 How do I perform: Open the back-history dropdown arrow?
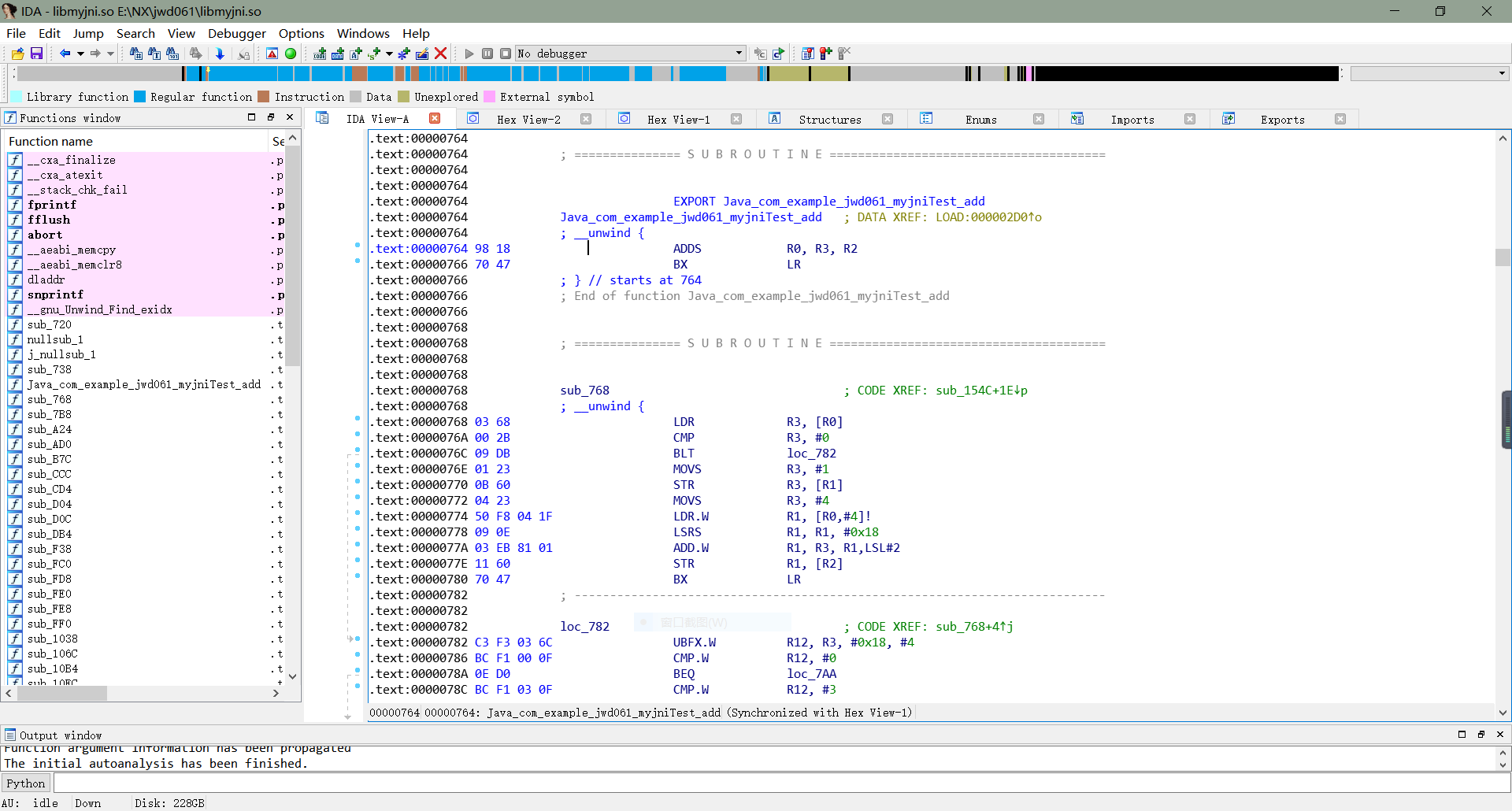click(80, 54)
